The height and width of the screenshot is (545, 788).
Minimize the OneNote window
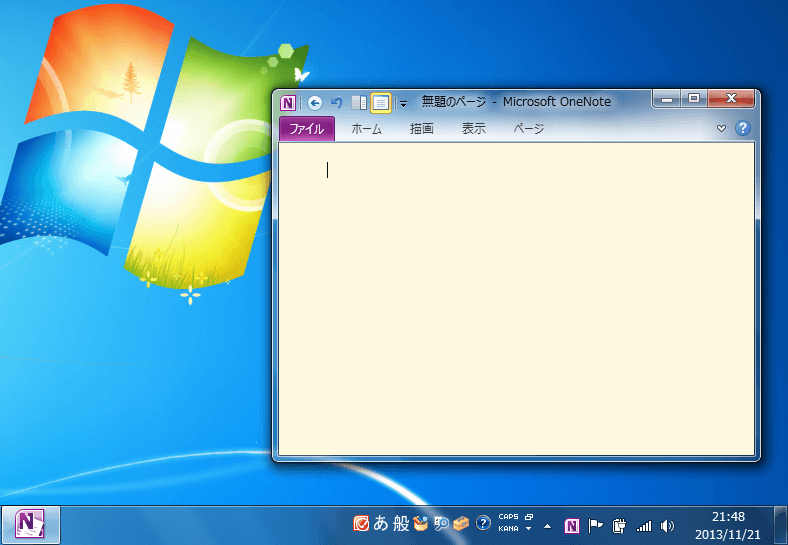tap(667, 99)
